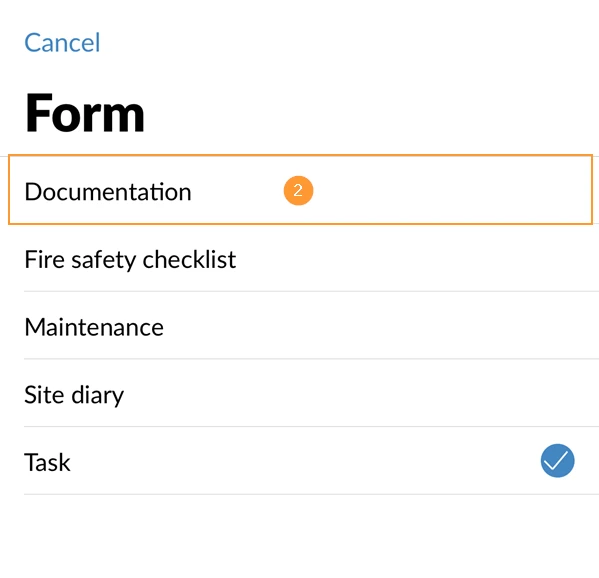Tap the blue checkmark beside Task
The width and height of the screenshot is (599, 578).
557,460
